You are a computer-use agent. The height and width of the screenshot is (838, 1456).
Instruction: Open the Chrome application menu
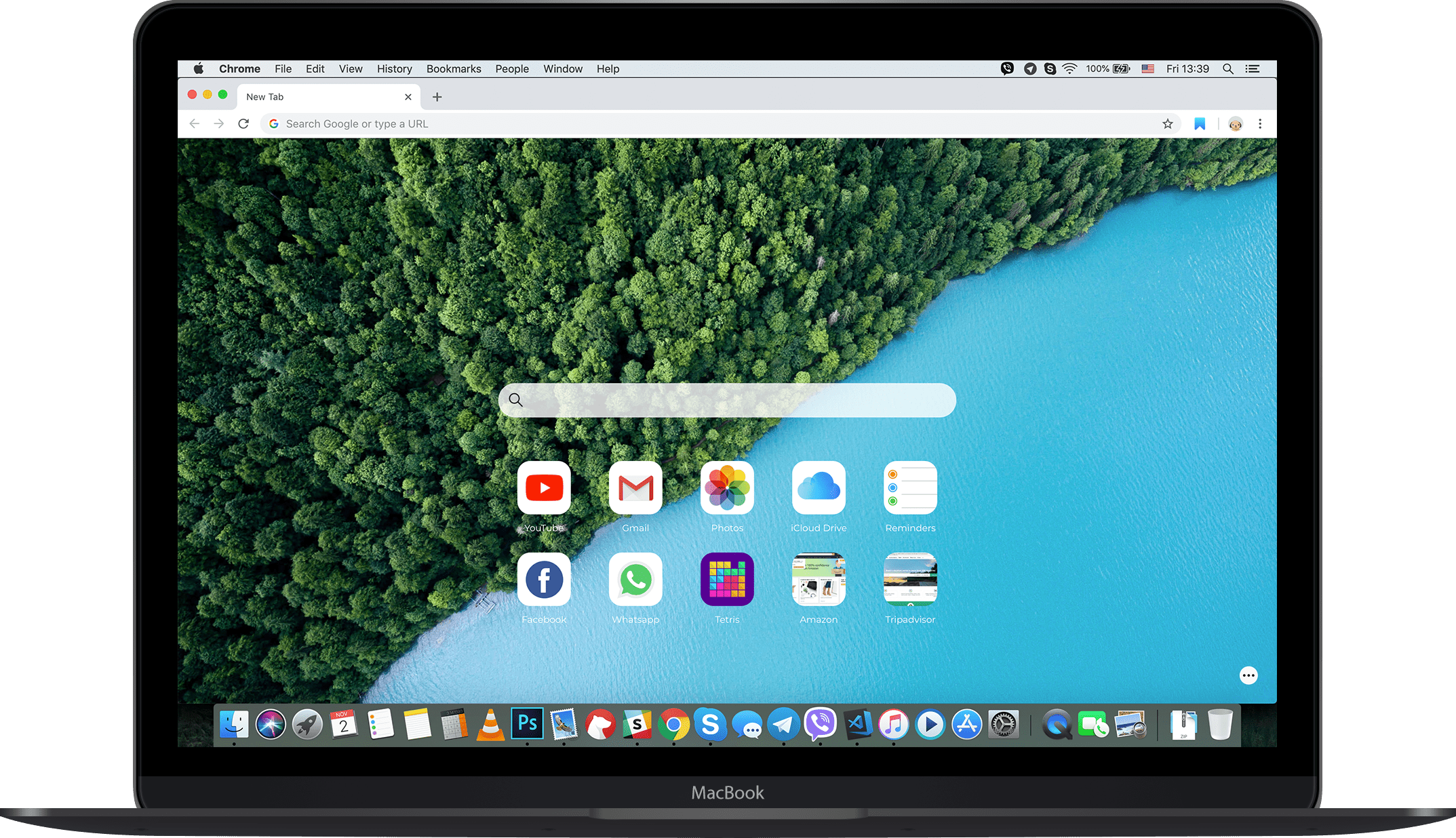pyautogui.click(x=239, y=68)
